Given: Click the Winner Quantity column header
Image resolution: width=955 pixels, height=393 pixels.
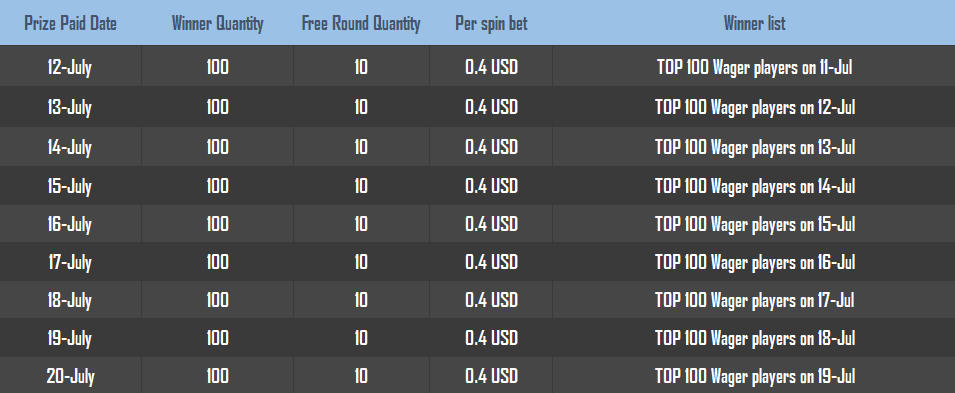Looking at the screenshot, I should coord(217,24).
